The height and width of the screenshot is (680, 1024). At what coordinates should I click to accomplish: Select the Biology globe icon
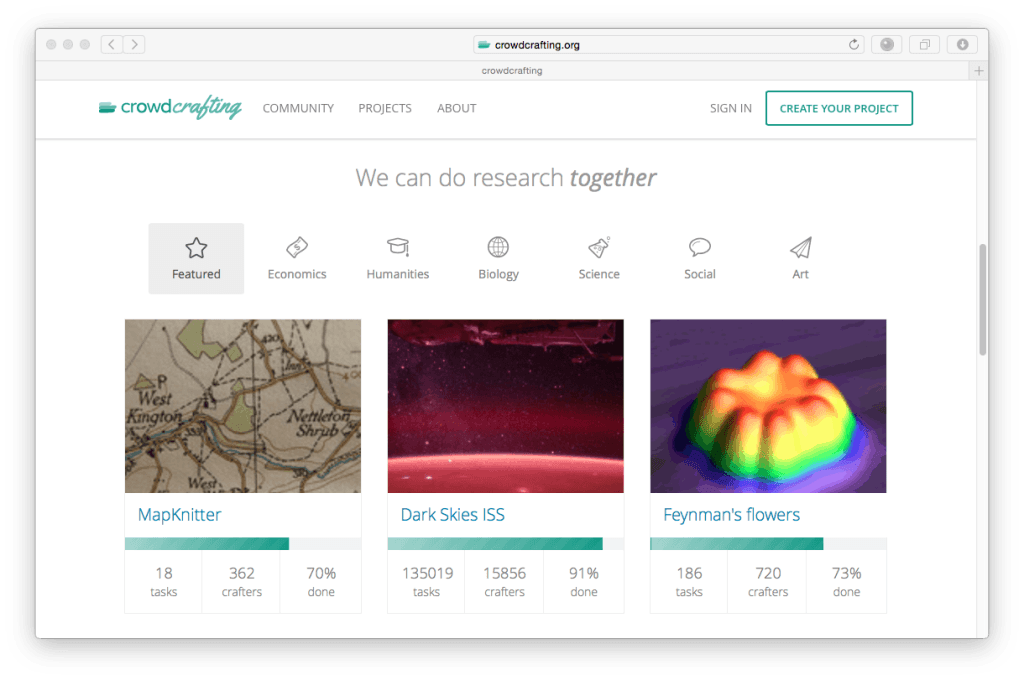click(498, 247)
